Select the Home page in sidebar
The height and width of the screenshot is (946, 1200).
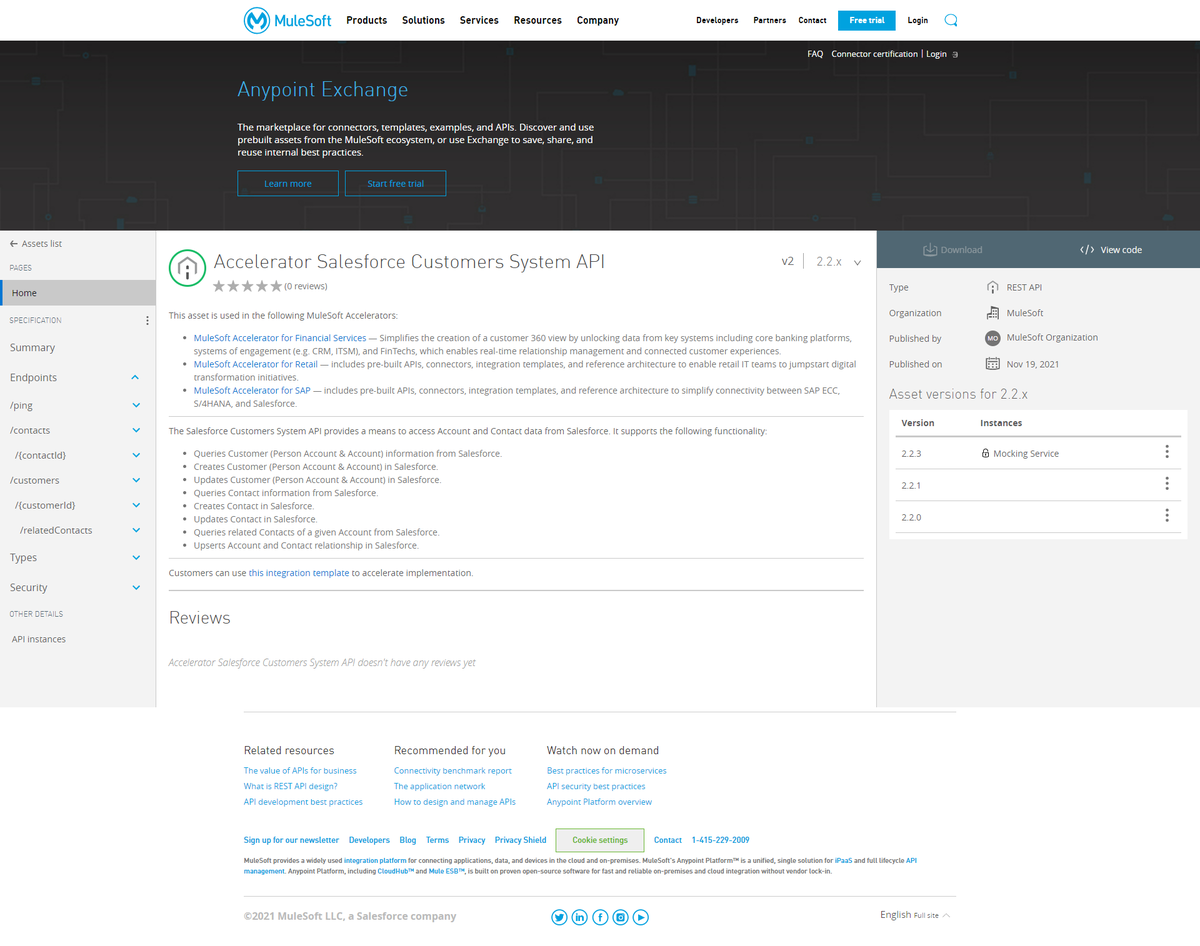78,293
